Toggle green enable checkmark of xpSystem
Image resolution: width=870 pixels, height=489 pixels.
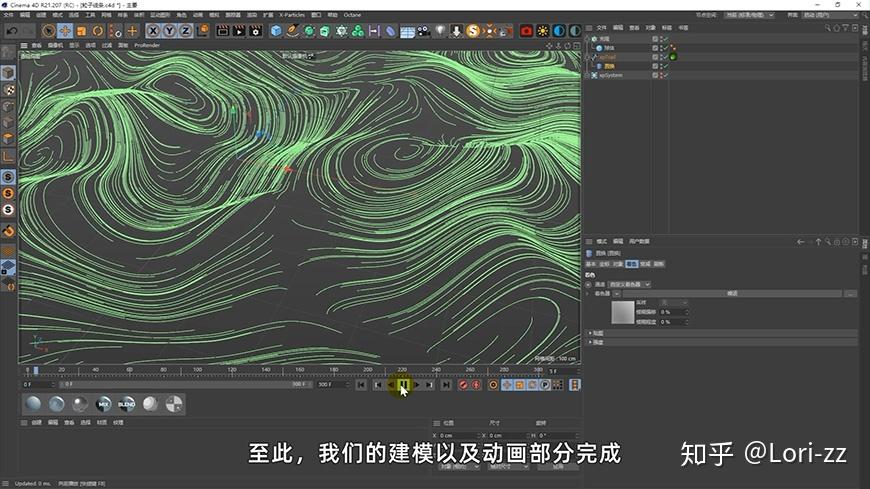[x=665, y=75]
